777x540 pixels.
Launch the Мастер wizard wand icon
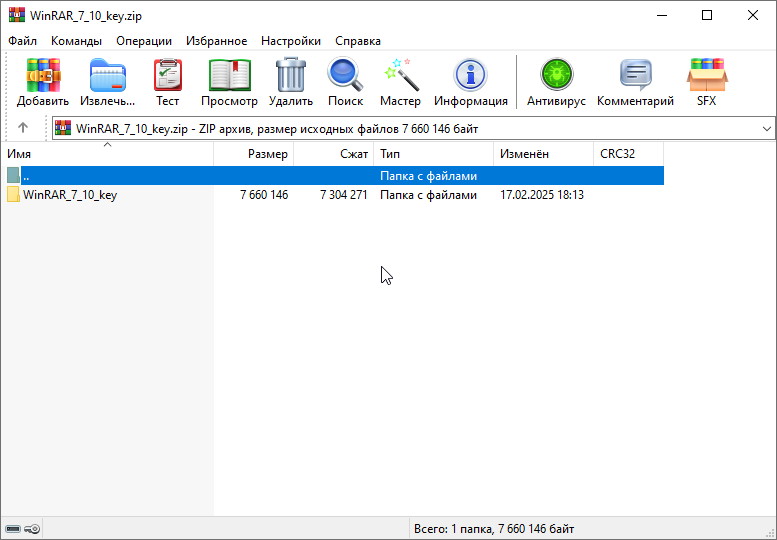click(401, 75)
